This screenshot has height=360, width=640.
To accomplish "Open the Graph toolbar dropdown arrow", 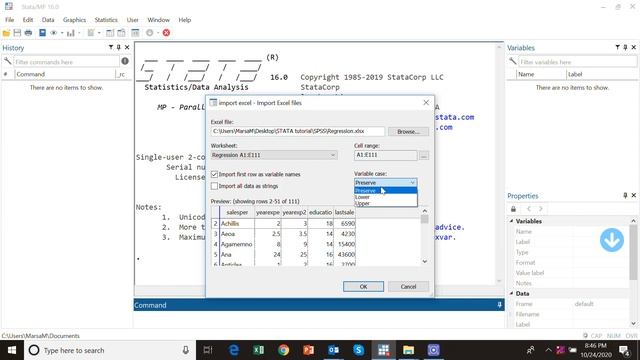I will click(x=79, y=33).
